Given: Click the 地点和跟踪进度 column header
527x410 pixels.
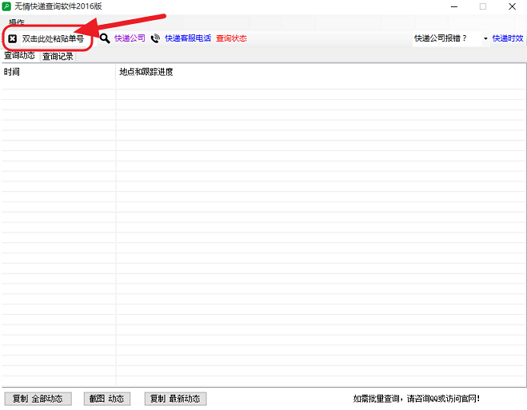Looking at the screenshot, I should pos(321,72).
